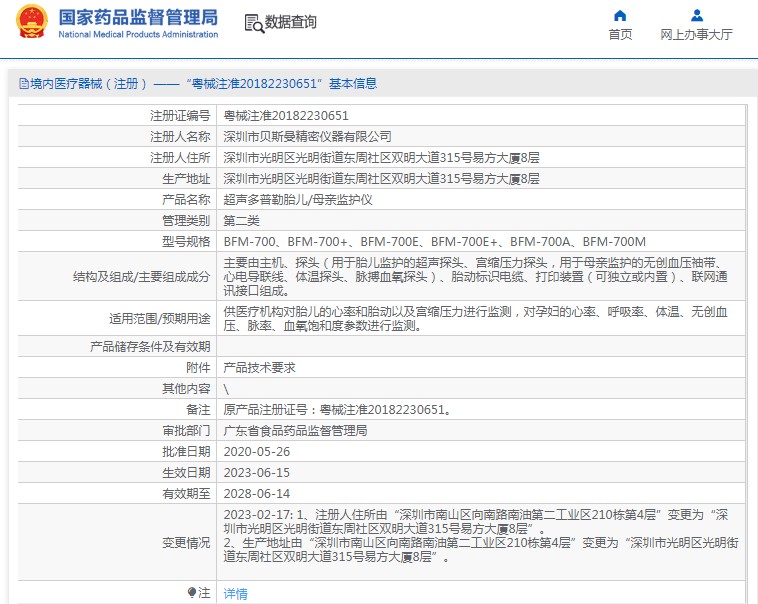The height and width of the screenshot is (604, 758).
Task: Select registrant name 深圳市贝斯曼精密仪器有限公司
Action: point(307,137)
